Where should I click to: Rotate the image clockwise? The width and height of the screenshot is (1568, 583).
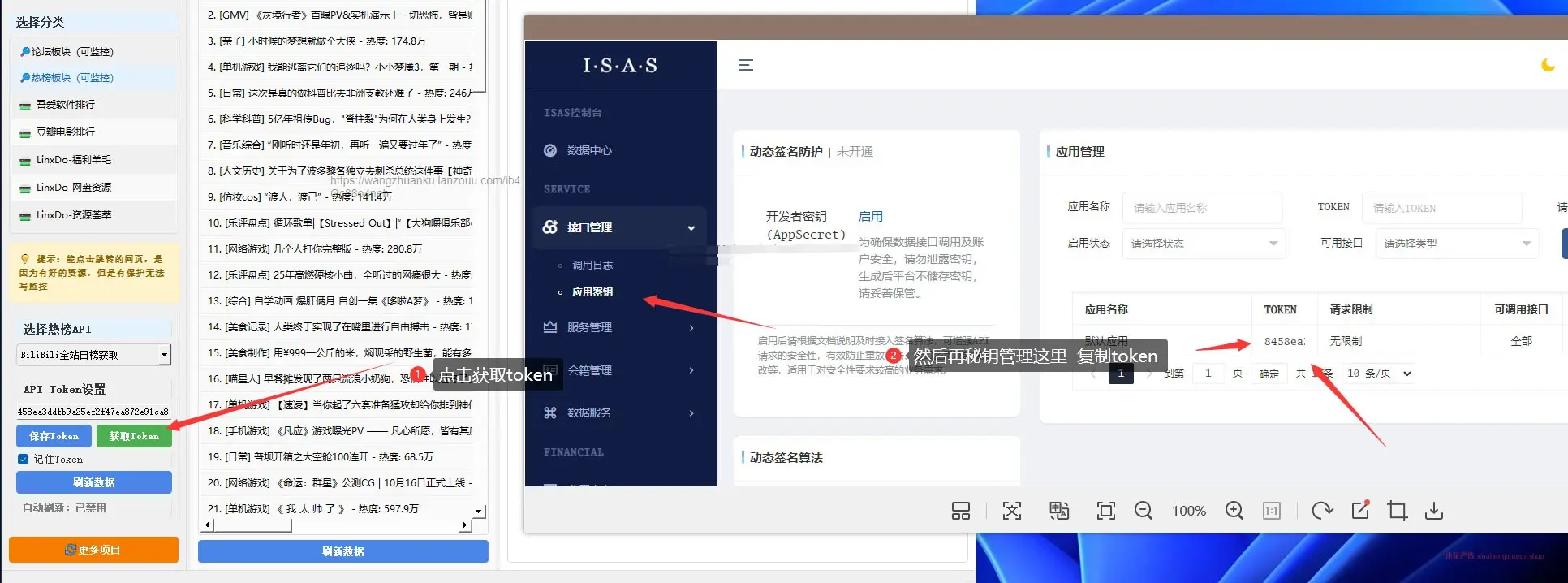pyautogui.click(x=1322, y=511)
